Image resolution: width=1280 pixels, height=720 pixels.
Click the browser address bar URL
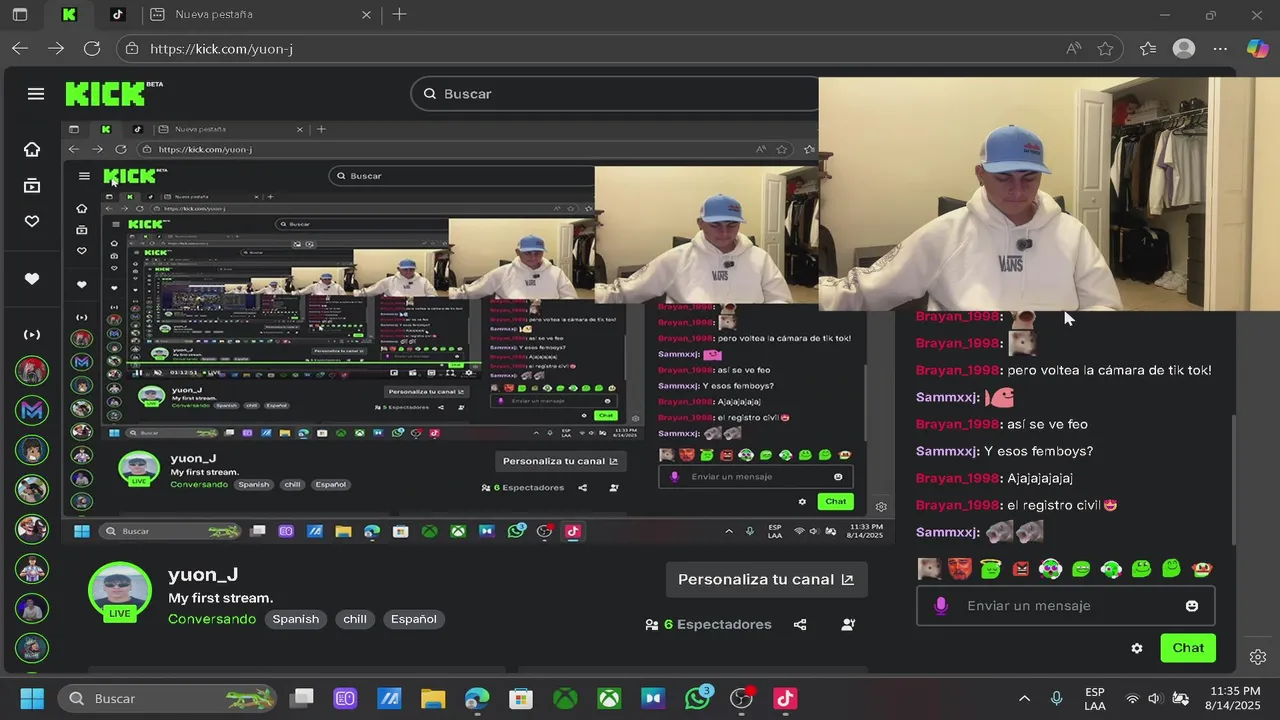tap(221, 48)
